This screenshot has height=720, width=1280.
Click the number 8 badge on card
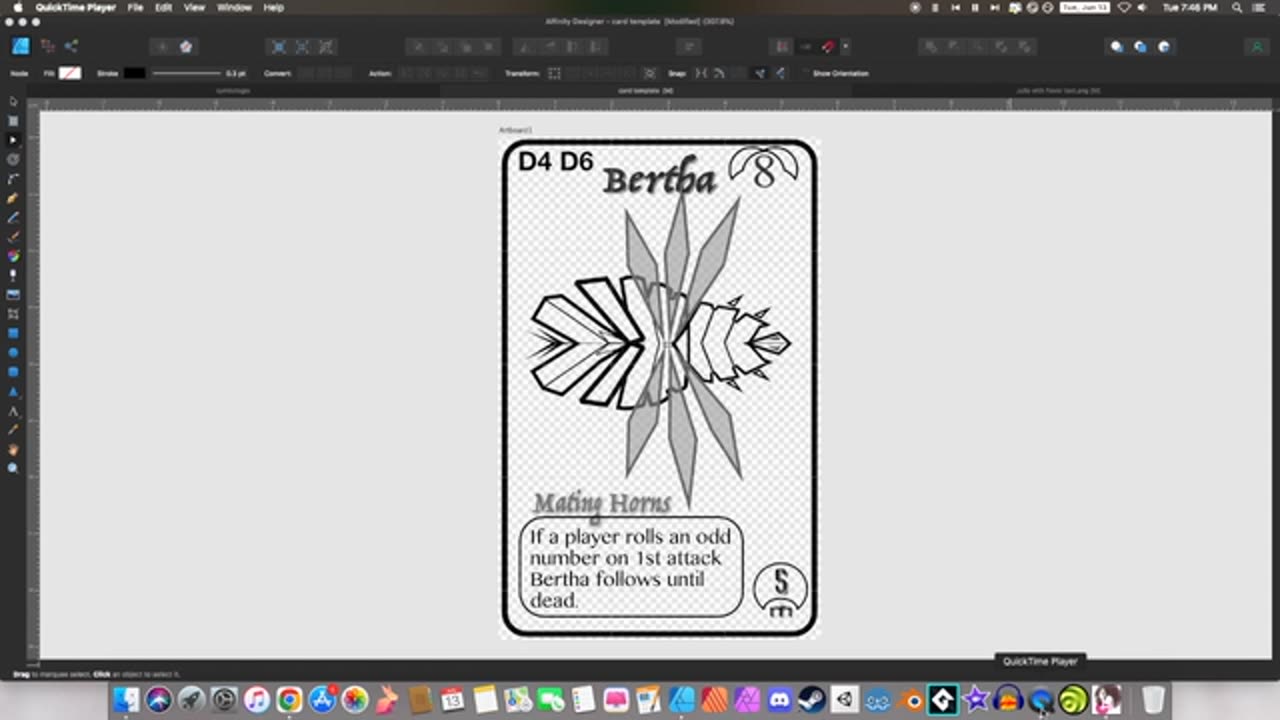(763, 168)
